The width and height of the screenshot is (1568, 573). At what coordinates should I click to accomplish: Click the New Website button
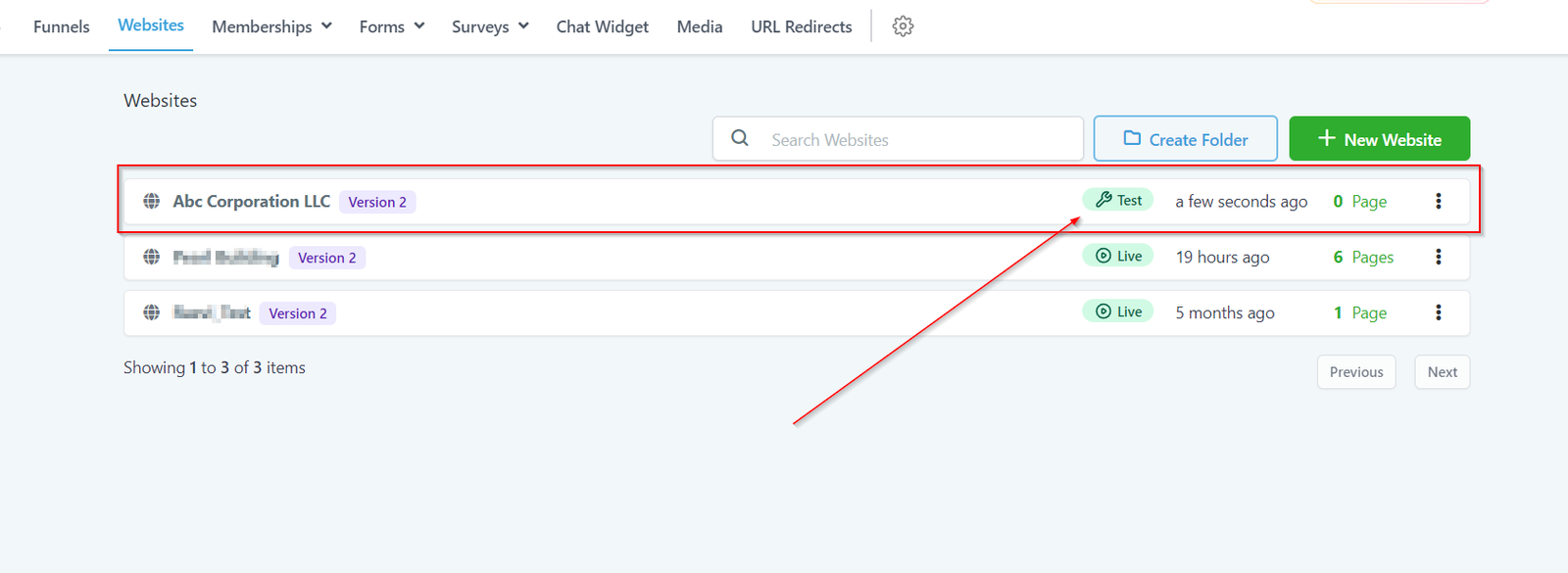click(1379, 139)
